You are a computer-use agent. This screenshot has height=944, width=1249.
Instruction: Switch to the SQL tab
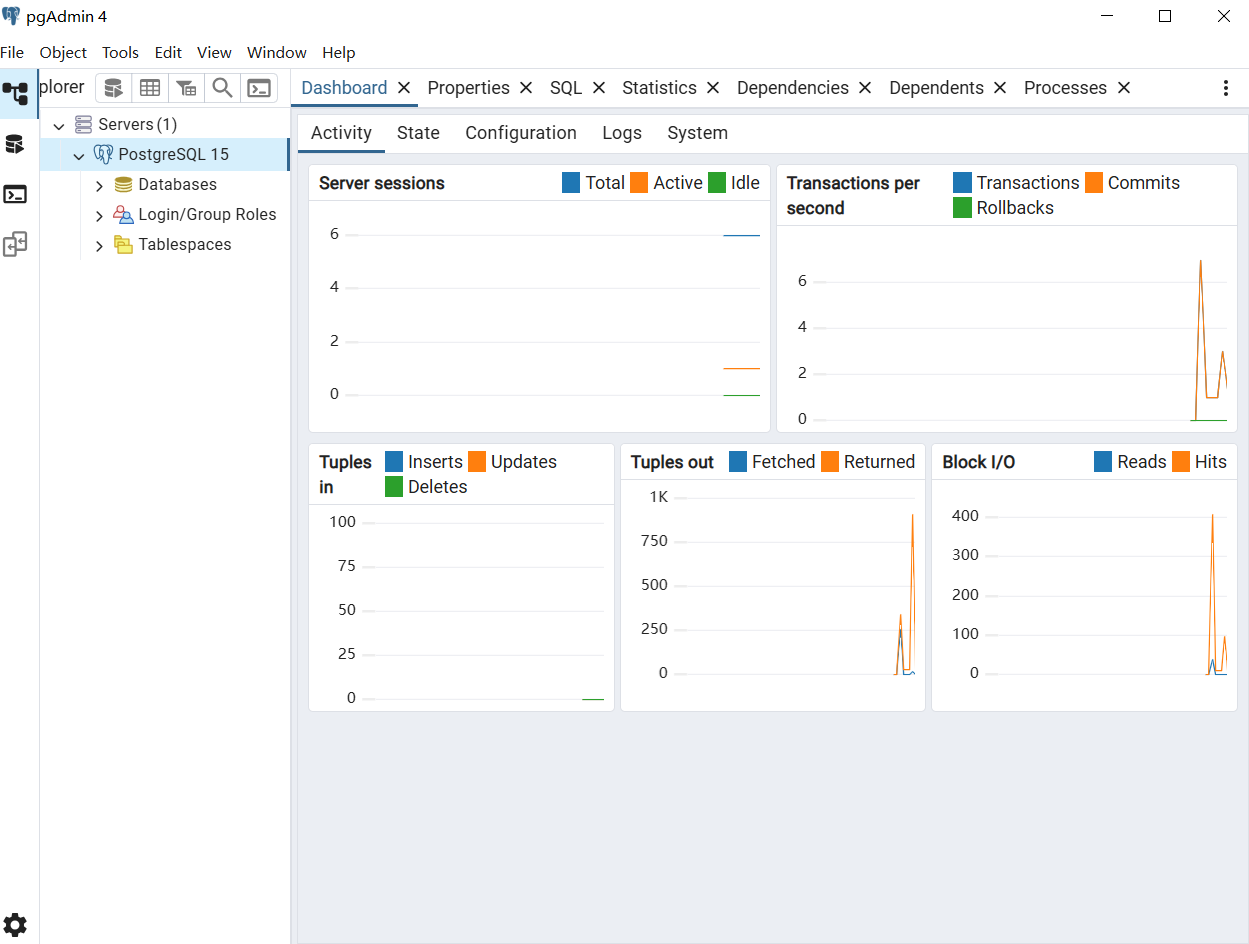pos(566,88)
